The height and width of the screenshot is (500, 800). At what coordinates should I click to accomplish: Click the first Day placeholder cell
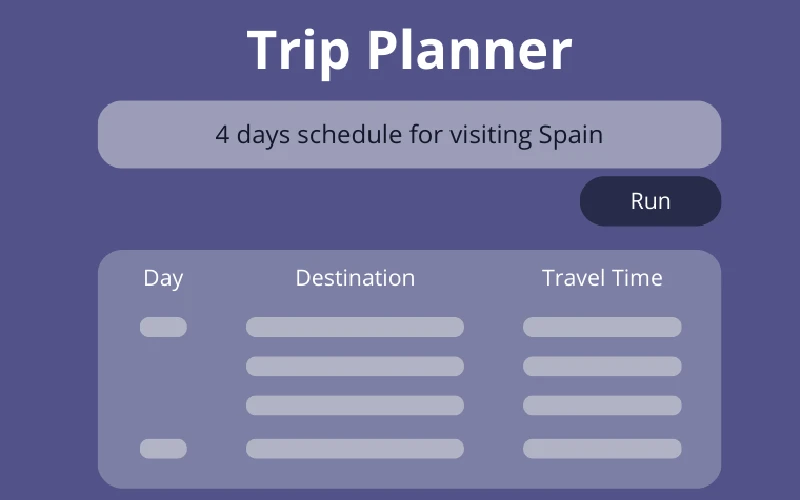pos(163,327)
